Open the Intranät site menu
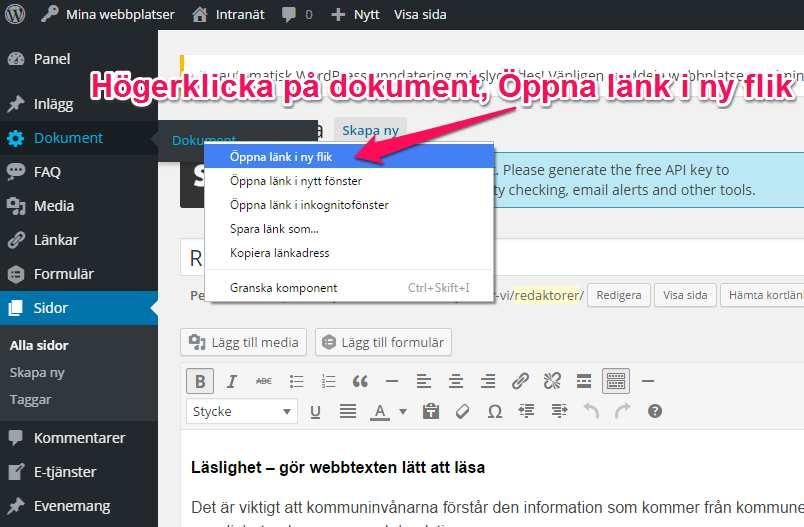The image size is (804, 527). (x=229, y=14)
